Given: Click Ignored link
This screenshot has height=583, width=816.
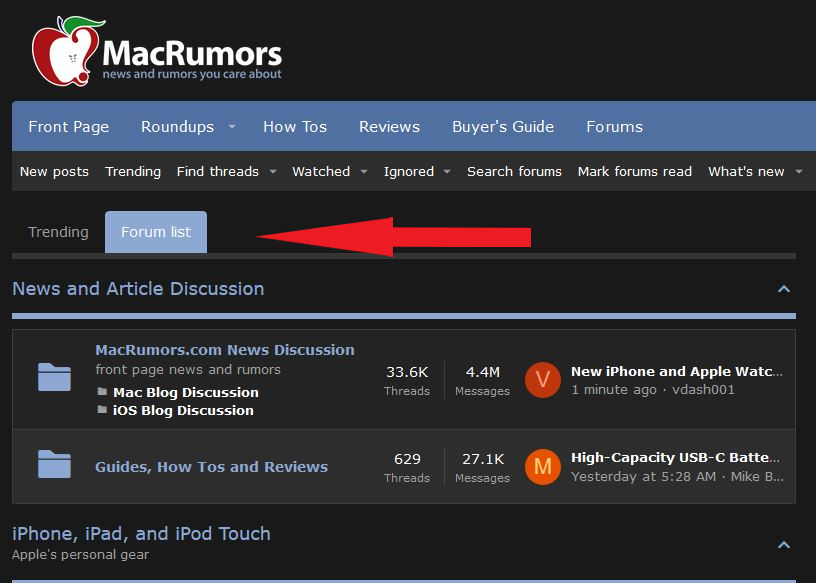Looking at the screenshot, I should point(409,171).
